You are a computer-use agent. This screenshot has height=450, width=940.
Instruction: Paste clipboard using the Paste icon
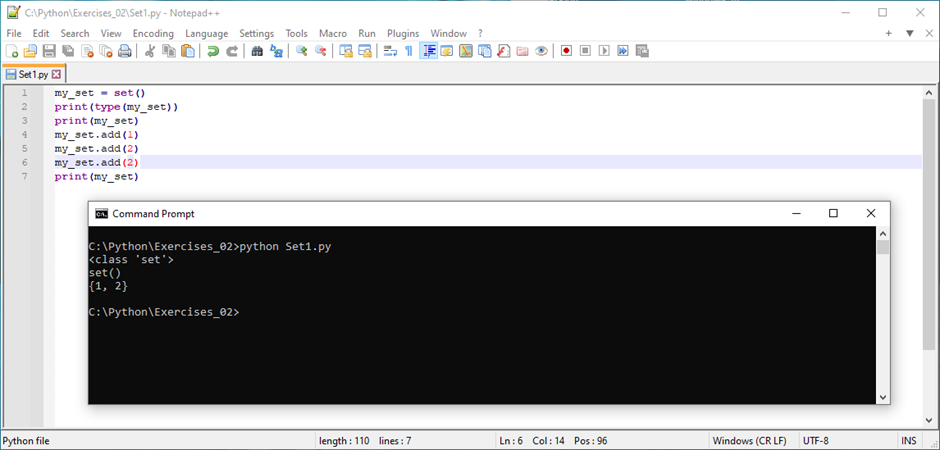tap(188, 51)
